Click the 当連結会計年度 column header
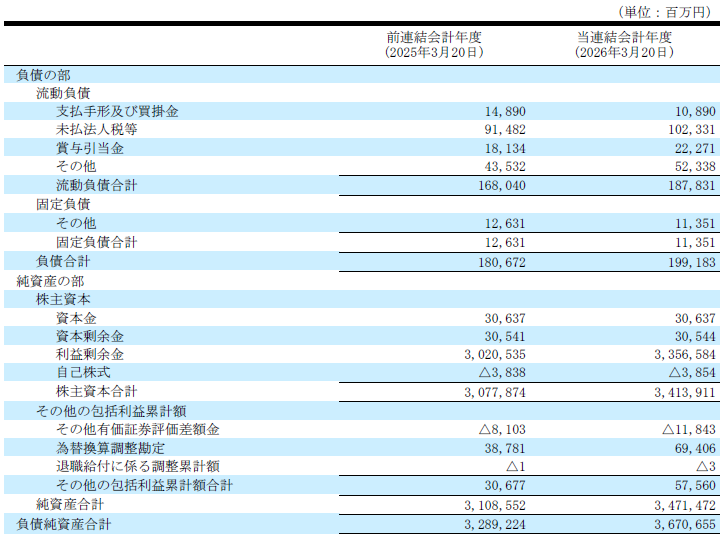This screenshot has width=726, height=536. tap(624, 37)
